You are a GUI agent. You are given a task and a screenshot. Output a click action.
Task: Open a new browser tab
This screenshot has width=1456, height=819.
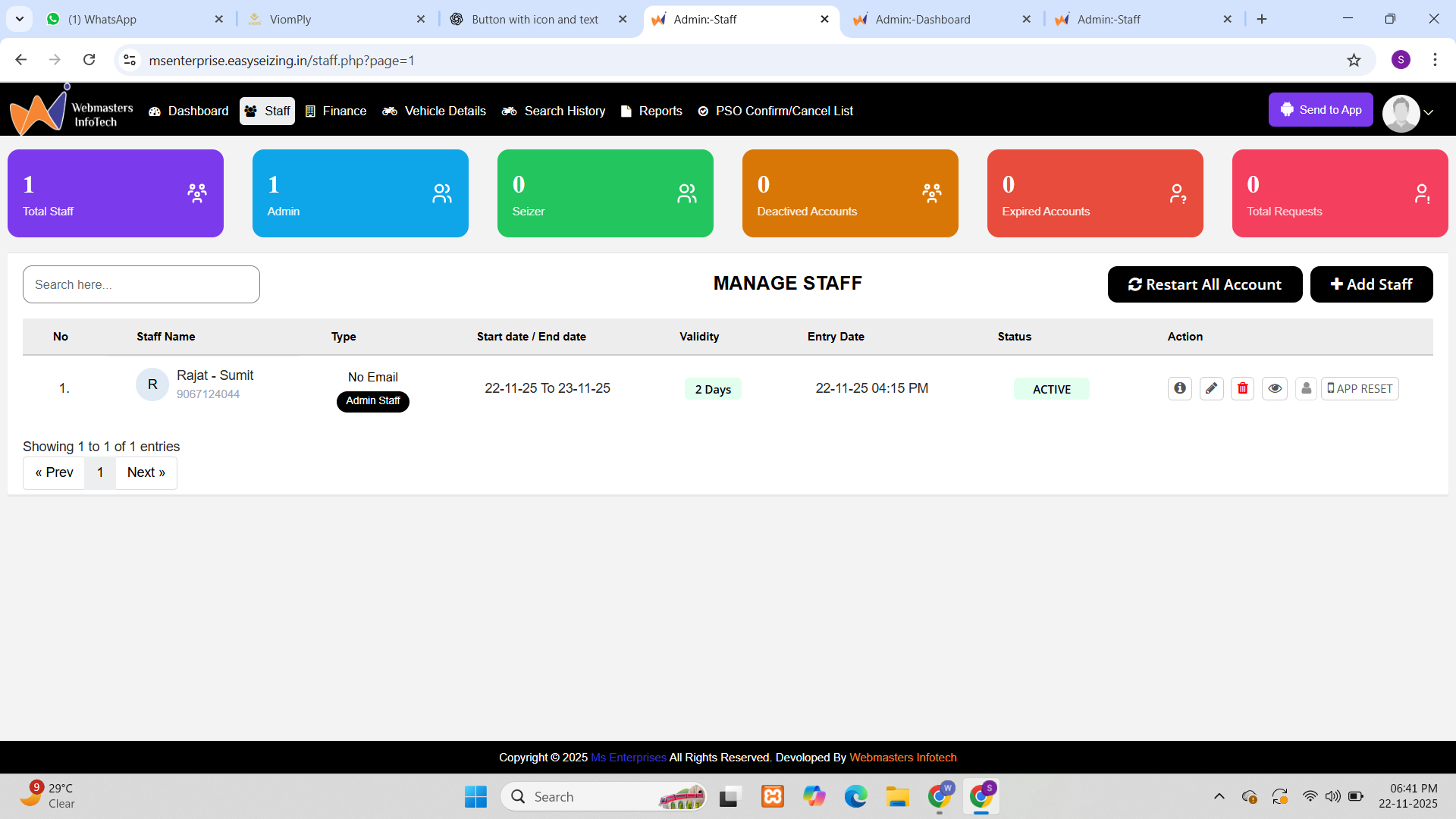point(1262,20)
